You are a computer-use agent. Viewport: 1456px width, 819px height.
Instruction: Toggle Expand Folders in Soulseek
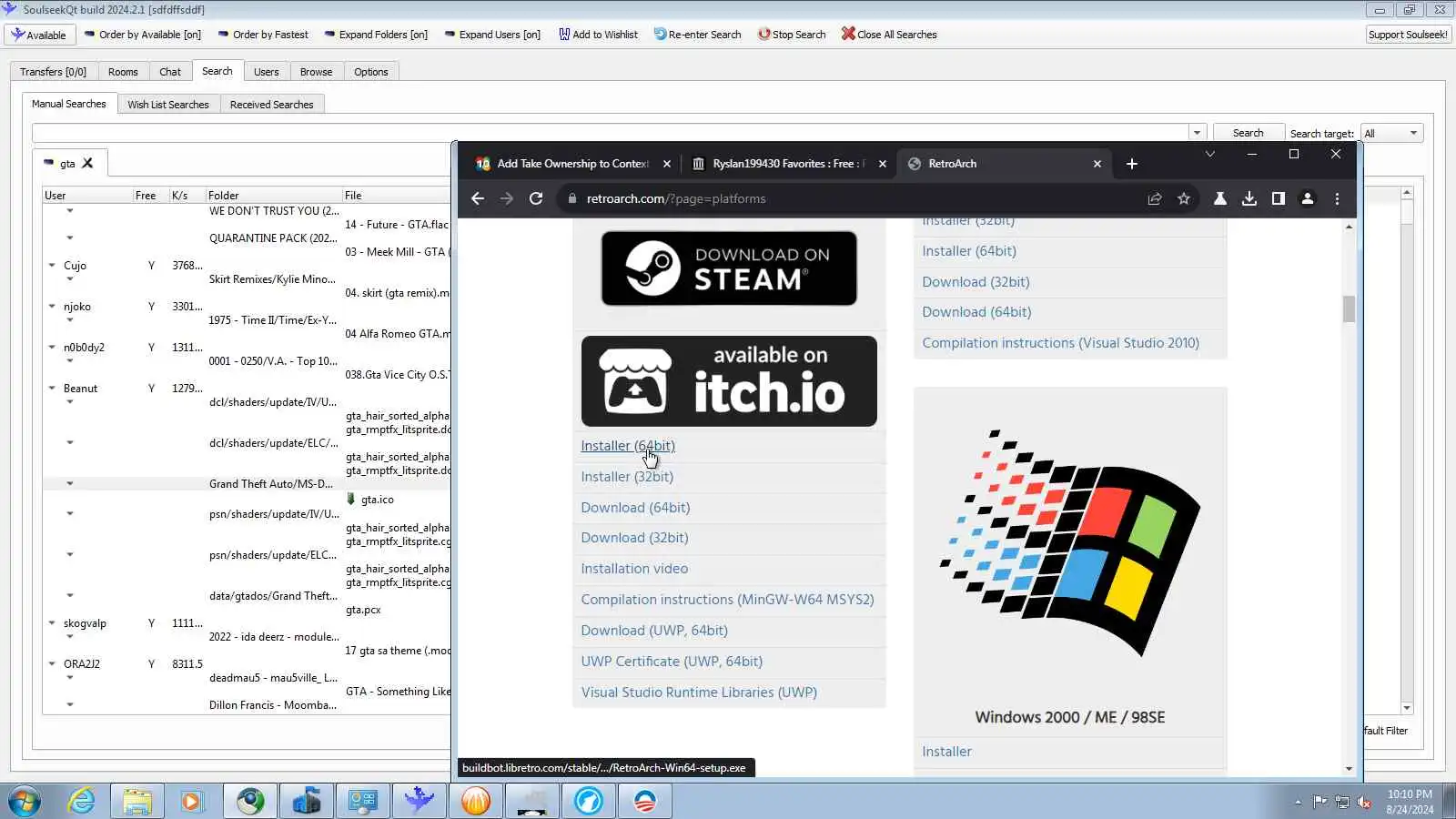pos(374,35)
